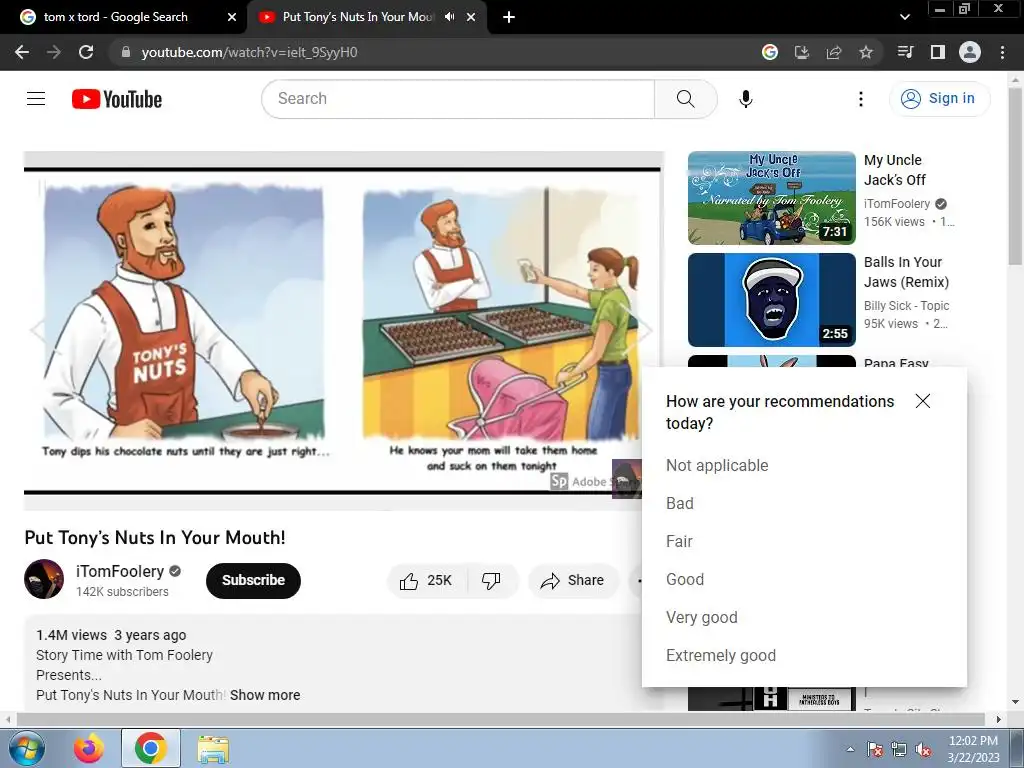This screenshot has width=1024, height=768.
Task: Show hidden system tray icons
Action: coord(850,749)
